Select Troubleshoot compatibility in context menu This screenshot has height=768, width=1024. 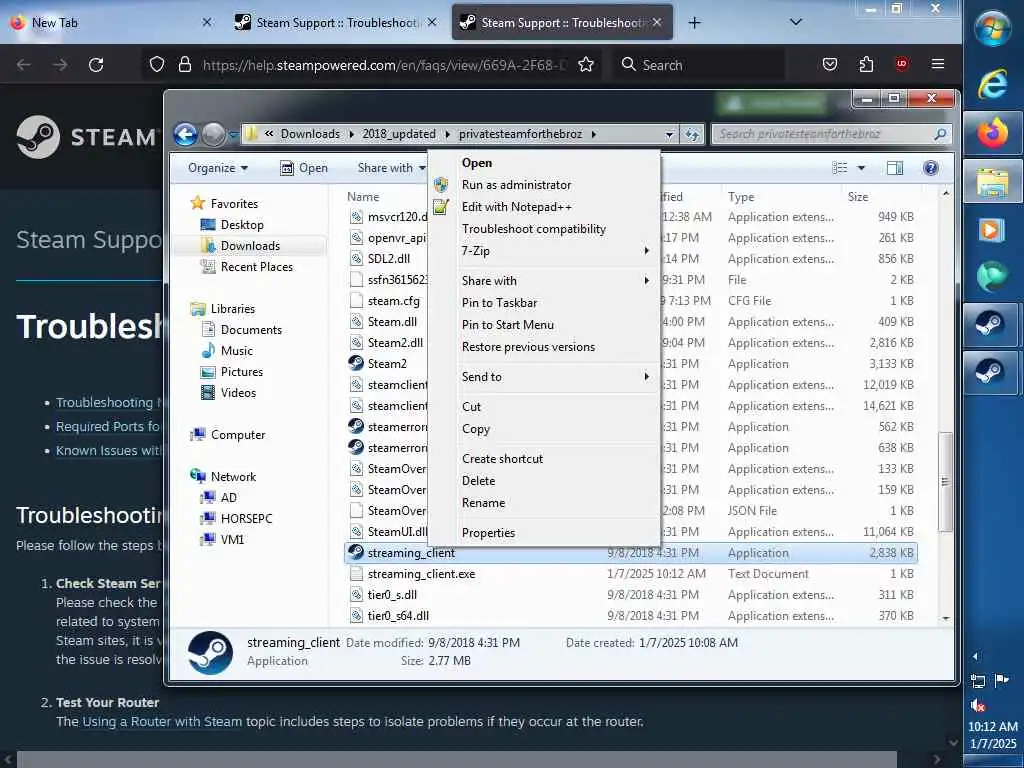pos(534,229)
